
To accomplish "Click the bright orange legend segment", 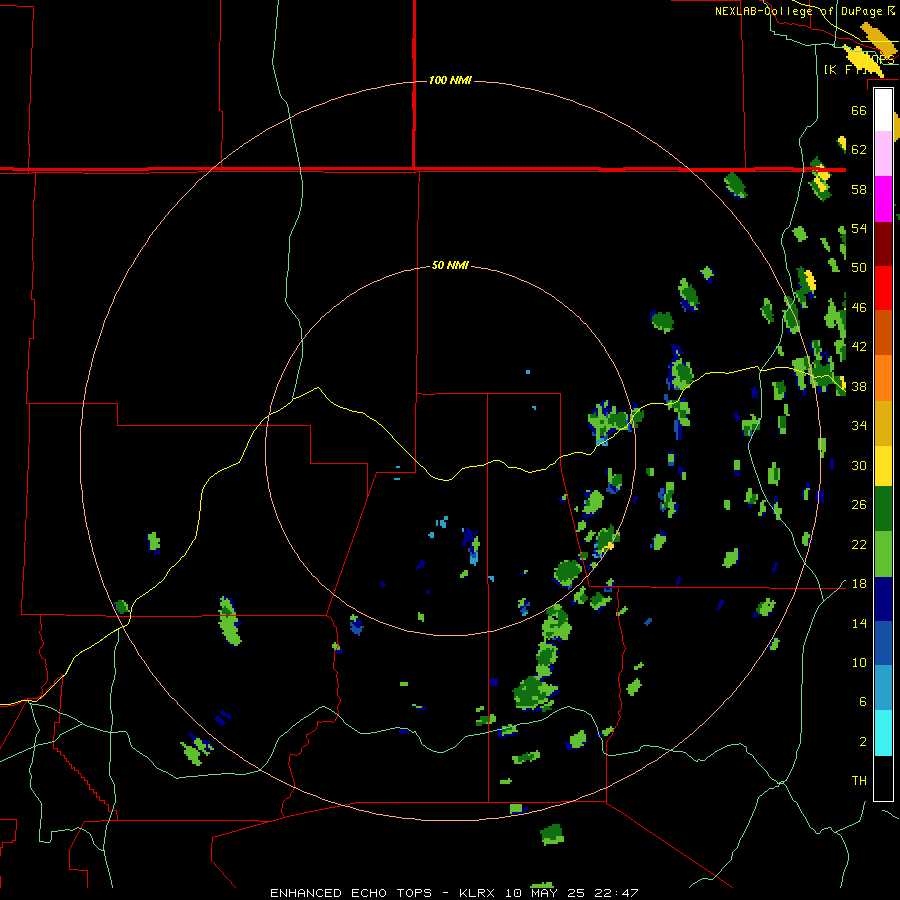I will coord(883,377).
